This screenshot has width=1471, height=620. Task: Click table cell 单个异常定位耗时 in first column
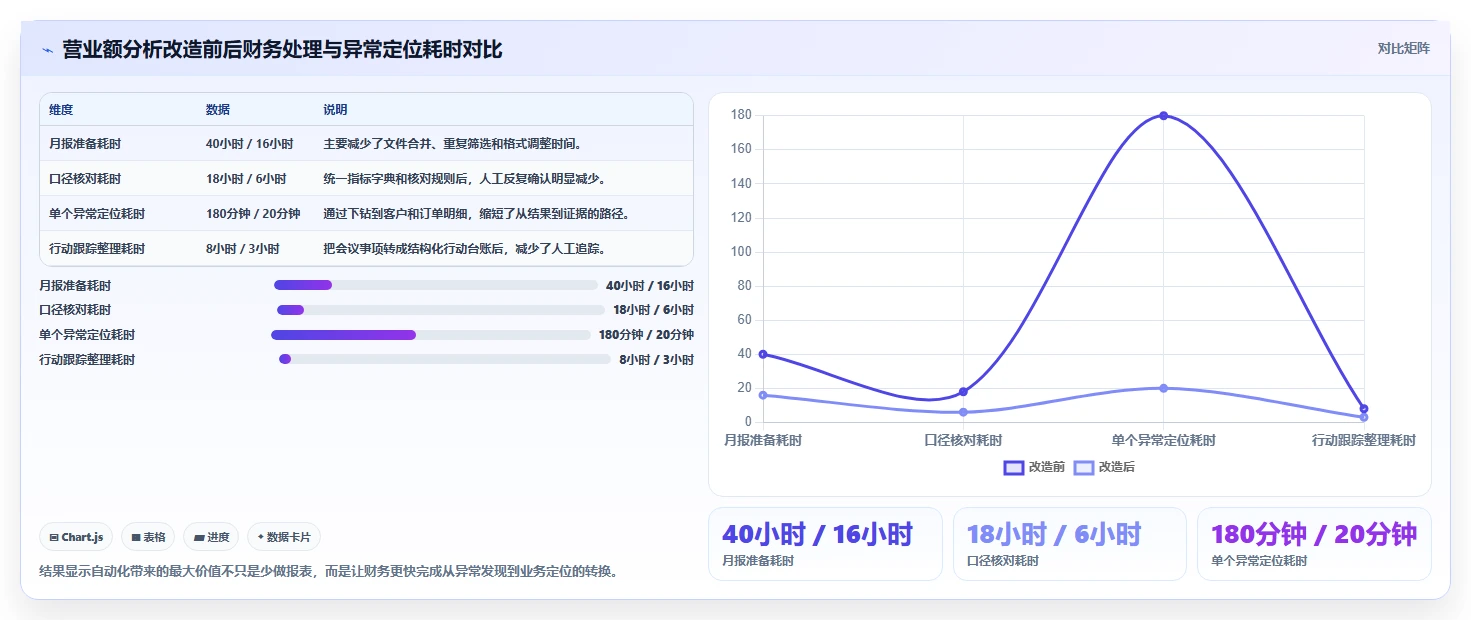click(97, 214)
